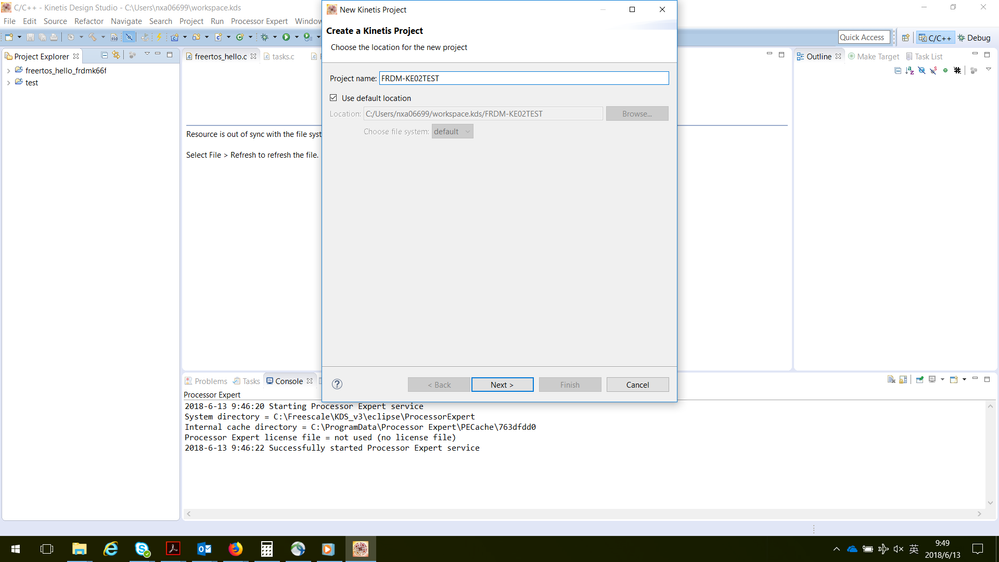Toggle Pin Console icon
This screenshot has height=562, width=999.
(x=920, y=379)
